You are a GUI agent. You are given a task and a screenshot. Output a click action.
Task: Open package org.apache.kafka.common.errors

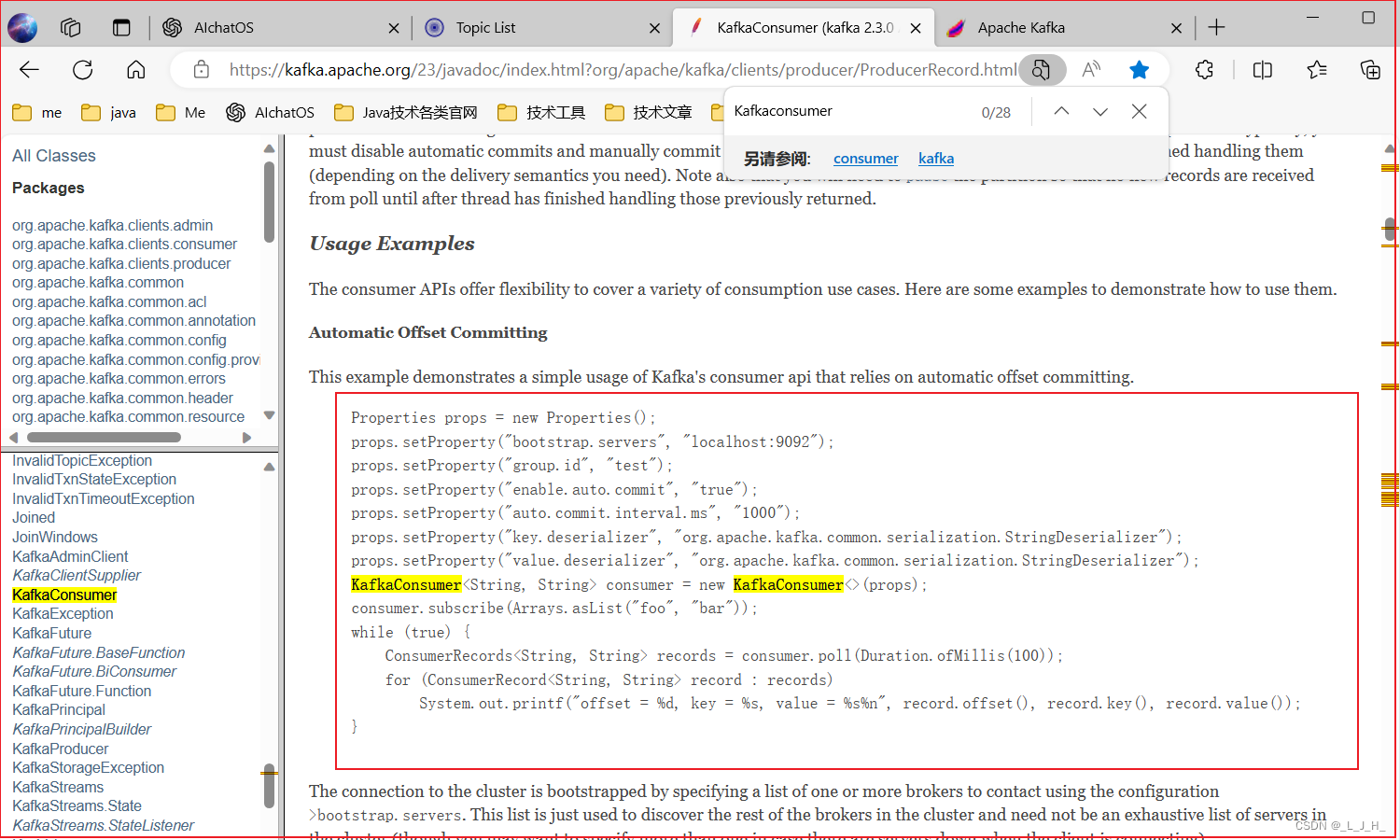tap(119, 379)
